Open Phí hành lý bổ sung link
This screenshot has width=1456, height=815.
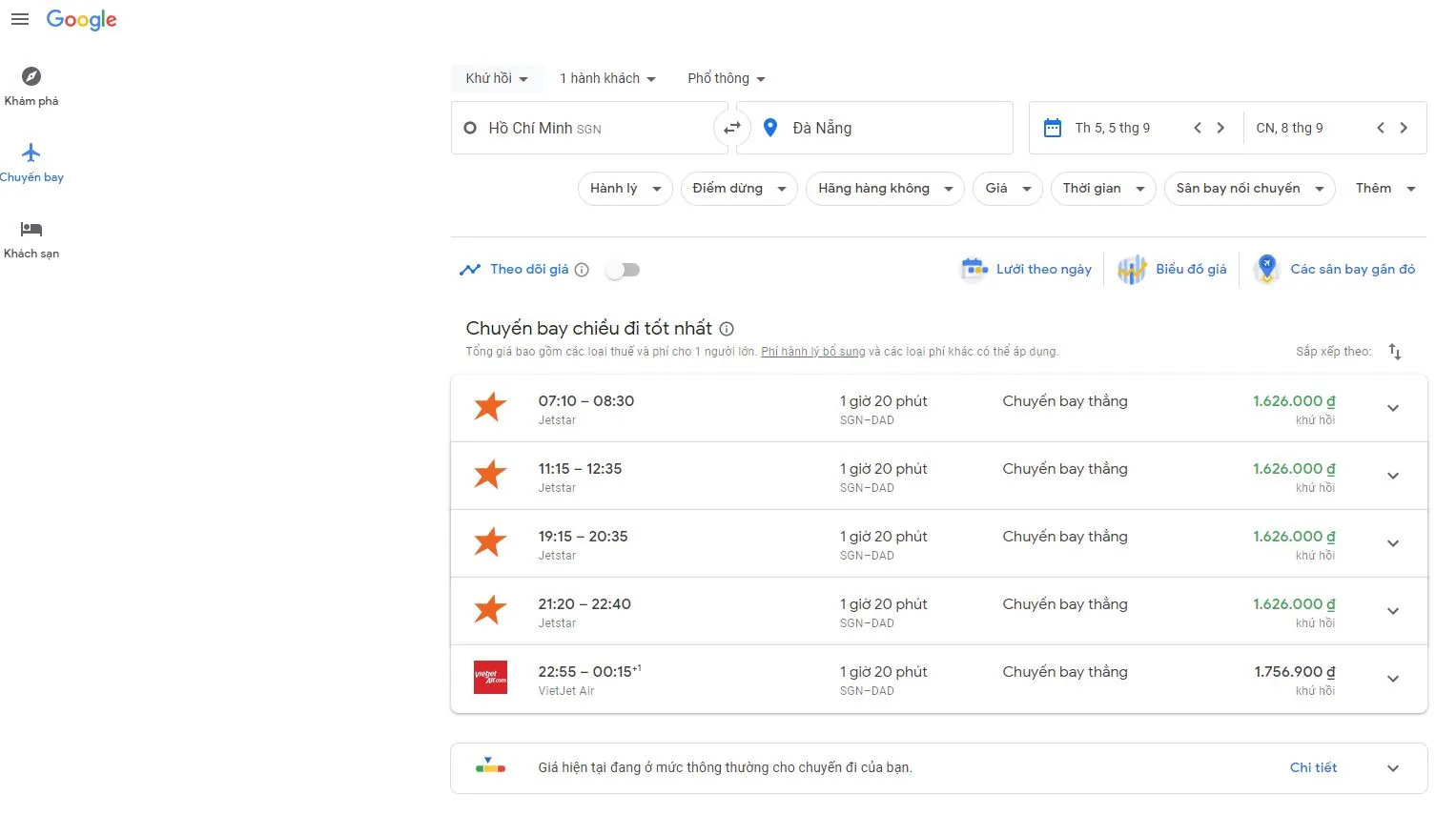coord(813,352)
